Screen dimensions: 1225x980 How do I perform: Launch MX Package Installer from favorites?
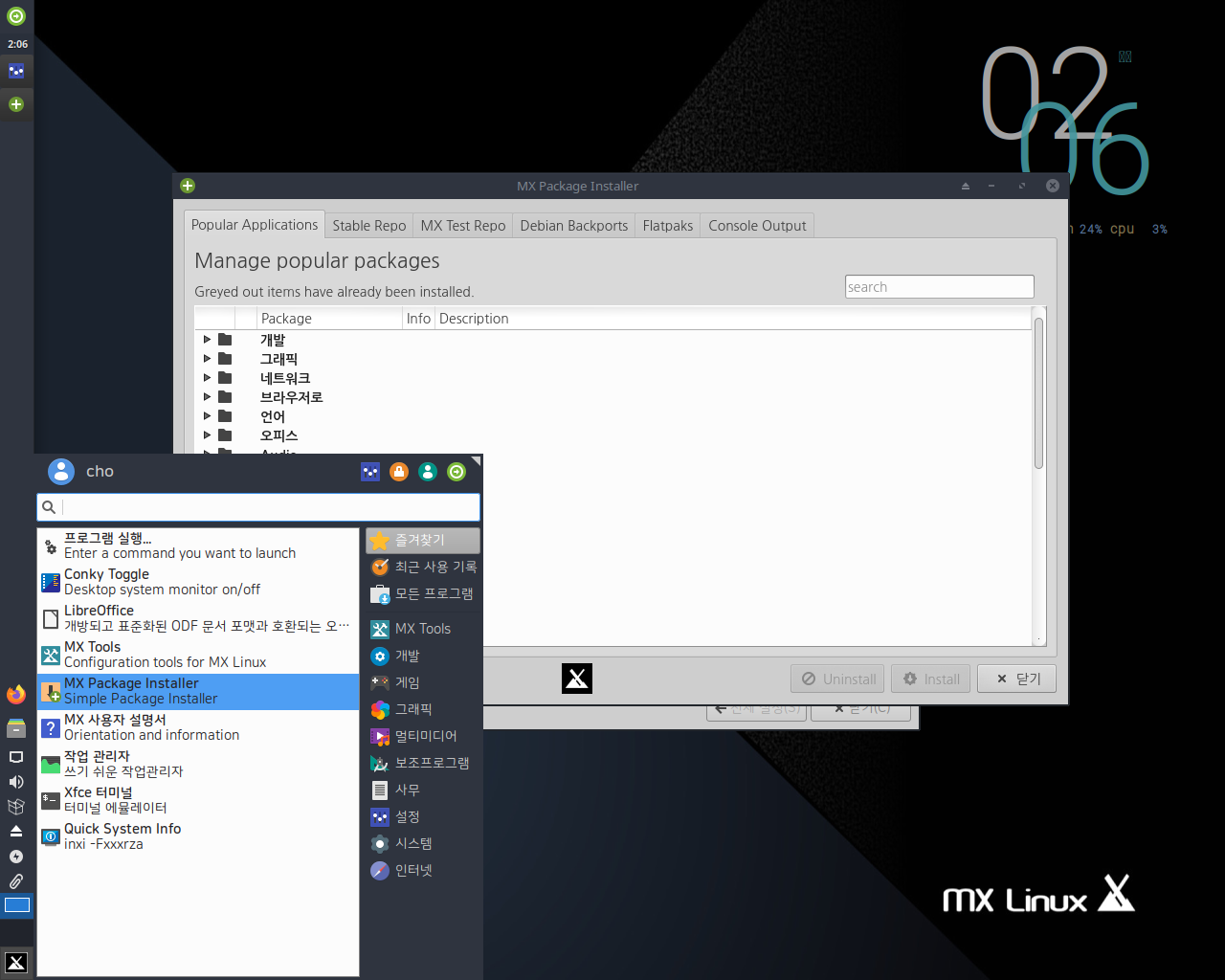tap(198, 691)
